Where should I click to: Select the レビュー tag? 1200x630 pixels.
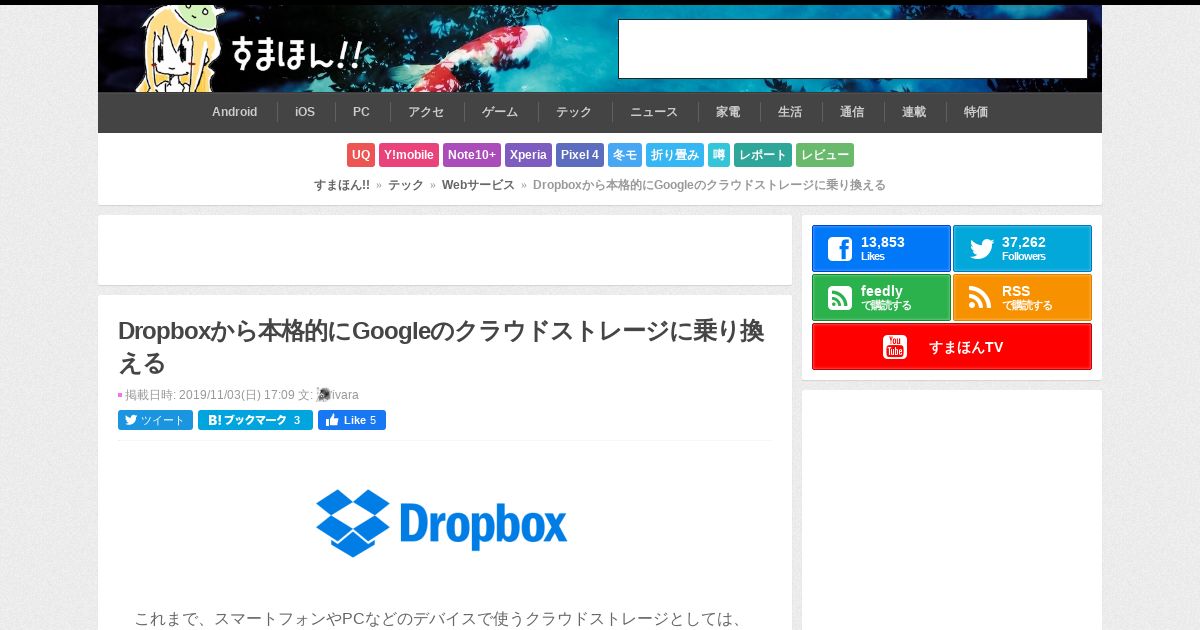click(825, 155)
